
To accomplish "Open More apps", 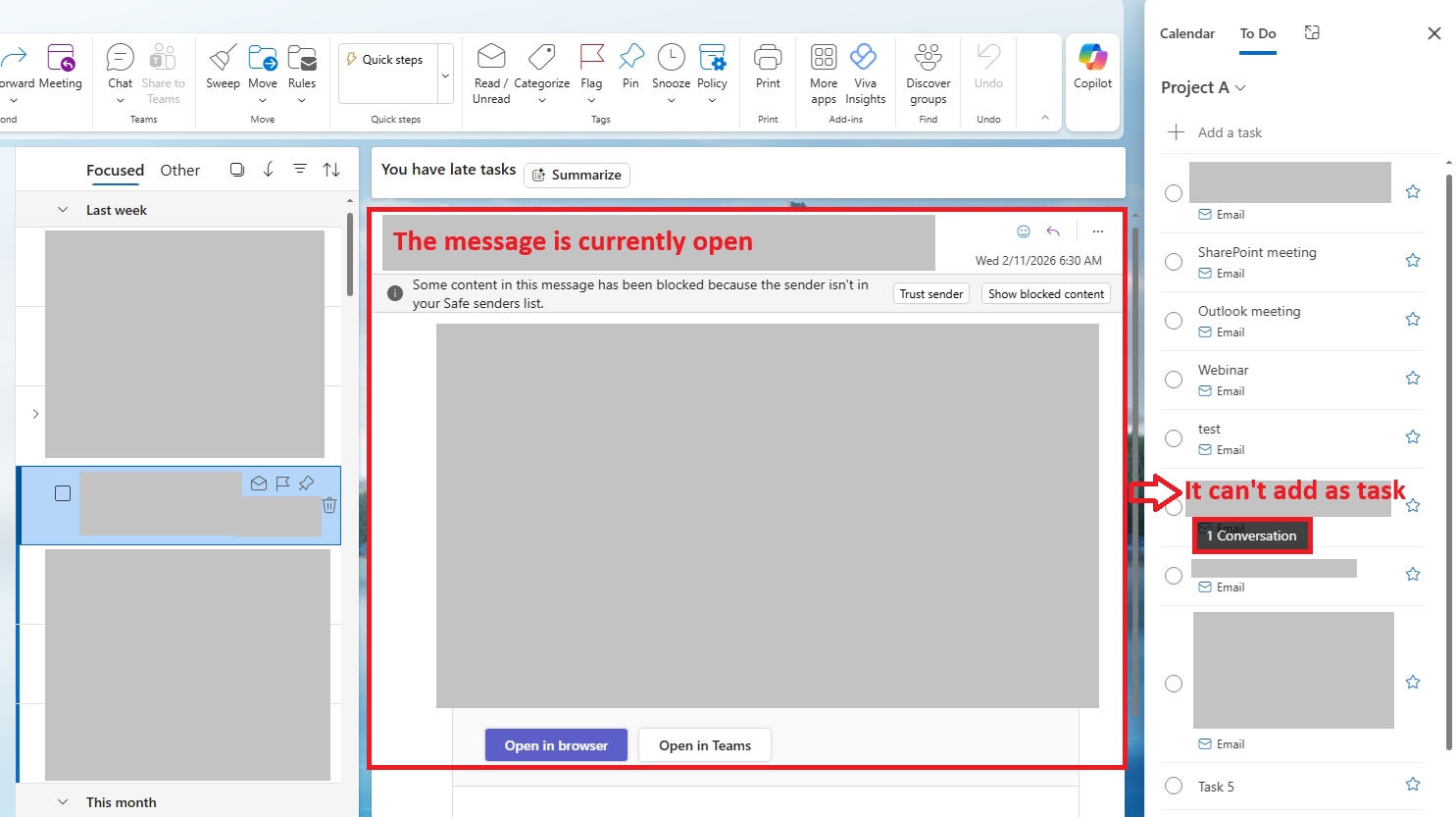I will coord(824,56).
